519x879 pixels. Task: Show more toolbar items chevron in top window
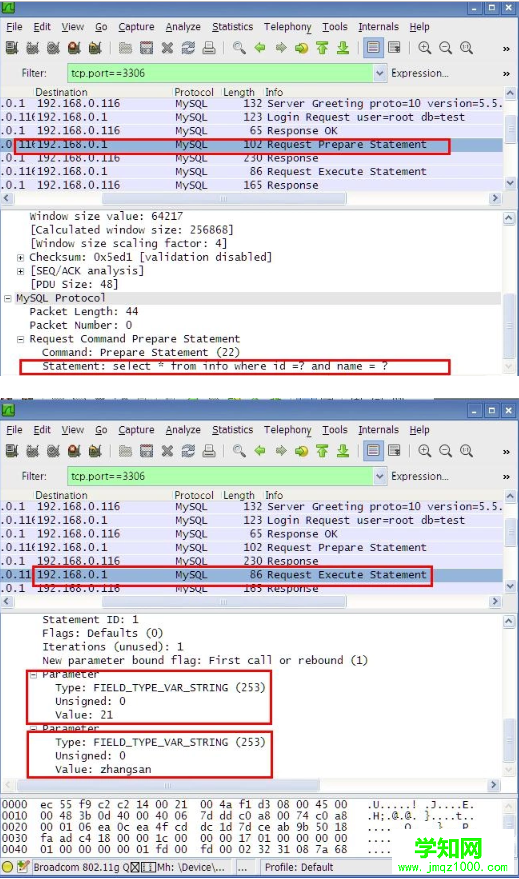[x=506, y=49]
